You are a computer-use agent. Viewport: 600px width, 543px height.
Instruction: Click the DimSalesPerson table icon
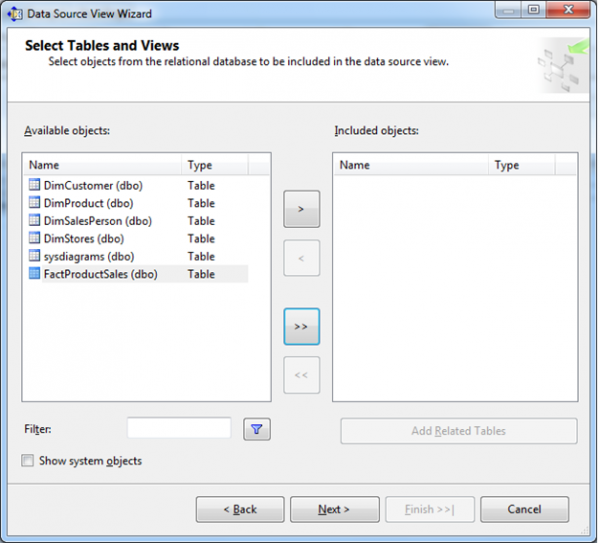34,221
